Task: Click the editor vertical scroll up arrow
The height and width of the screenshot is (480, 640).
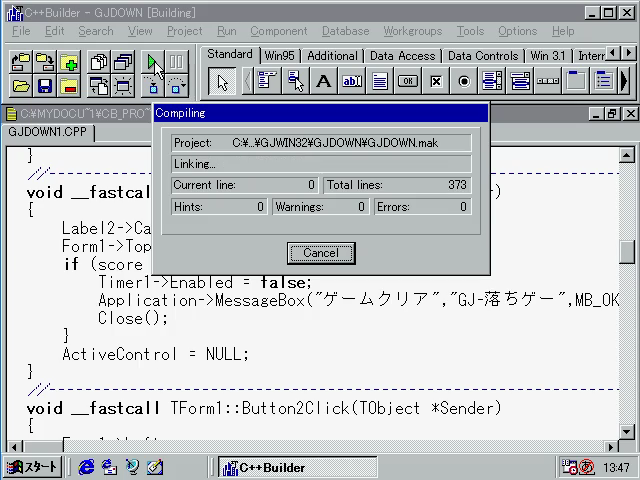Action: coord(626,155)
